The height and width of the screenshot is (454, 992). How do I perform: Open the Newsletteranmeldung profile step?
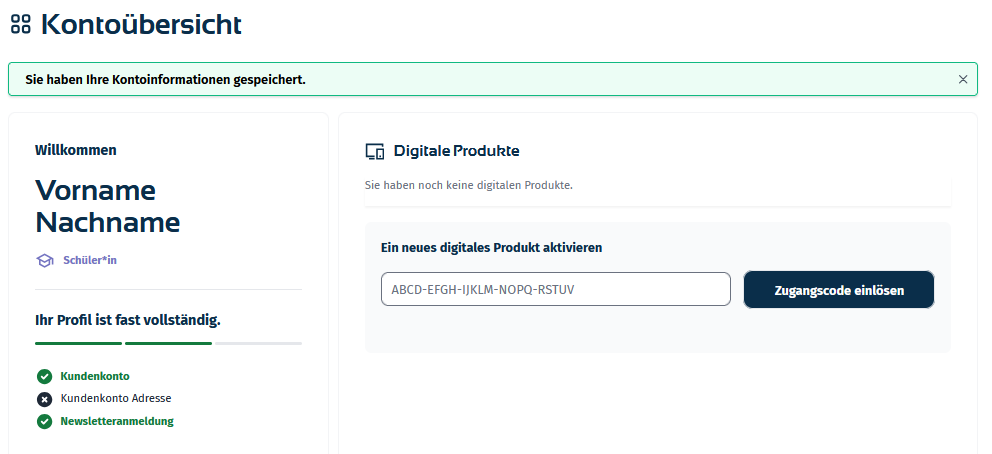click(116, 422)
